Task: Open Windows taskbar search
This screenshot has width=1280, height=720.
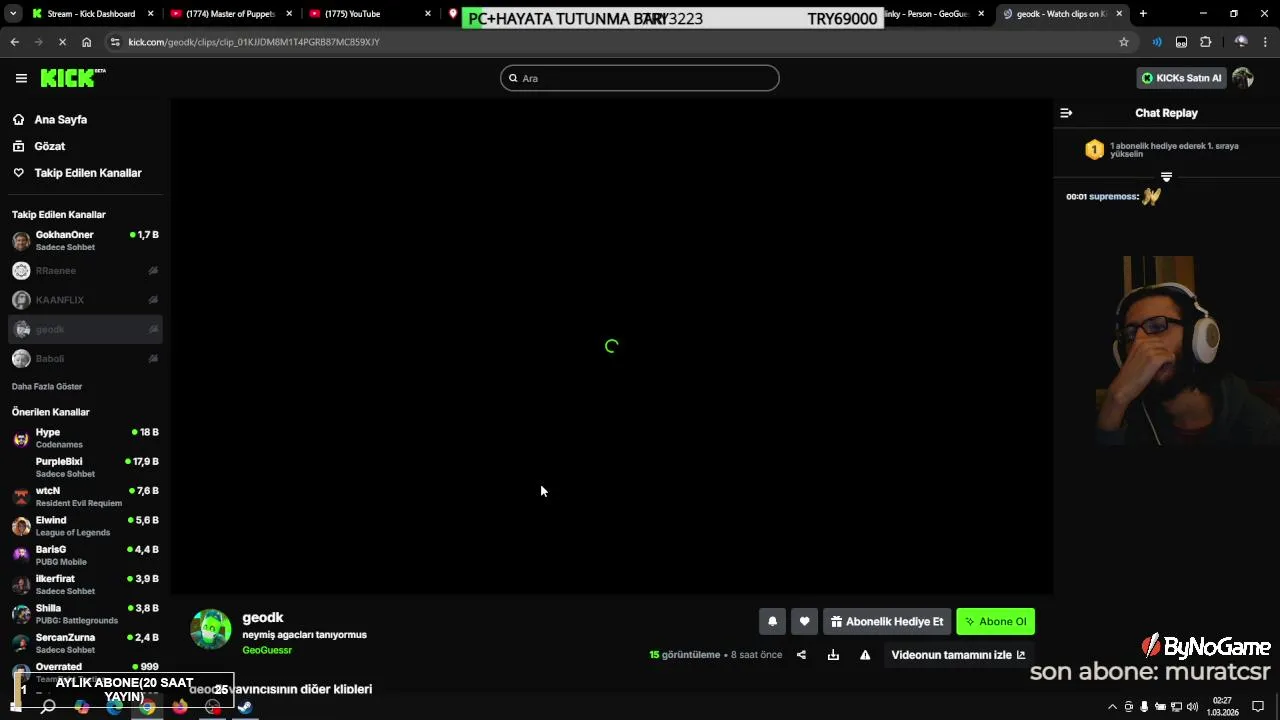Action: tap(47, 707)
